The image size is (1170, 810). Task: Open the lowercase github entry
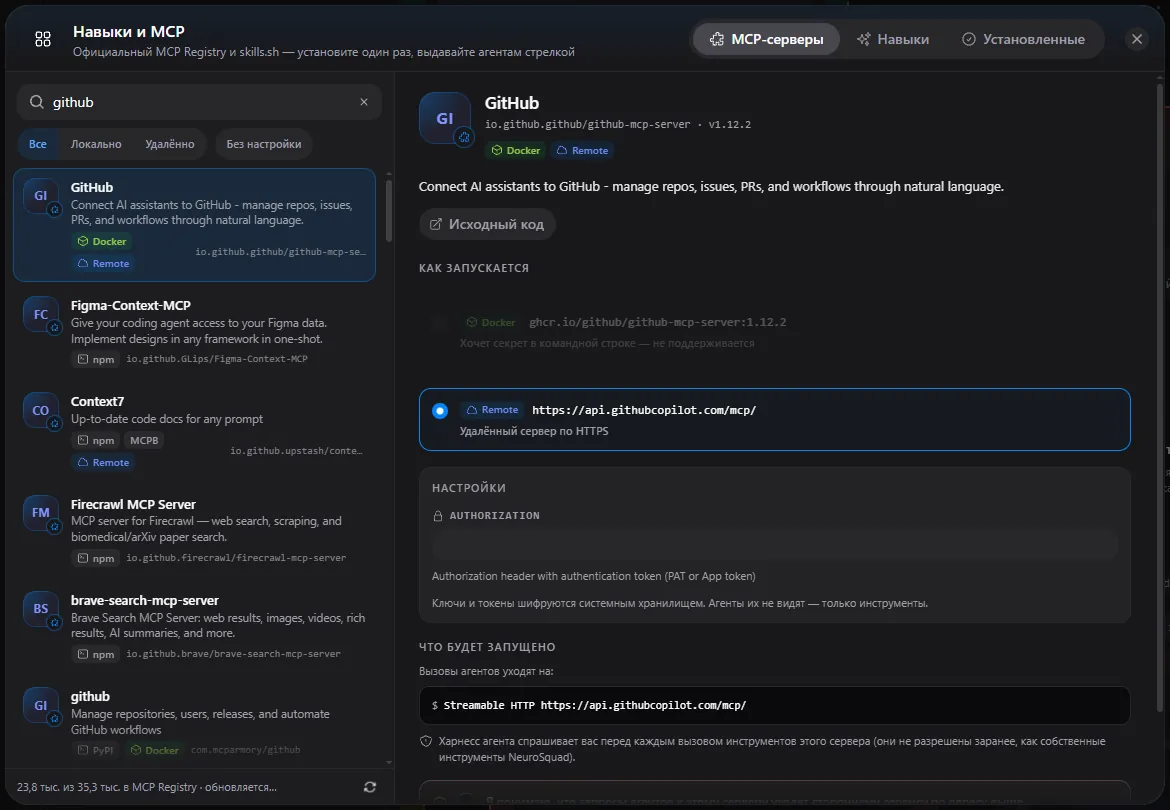click(x=194, y=722)
